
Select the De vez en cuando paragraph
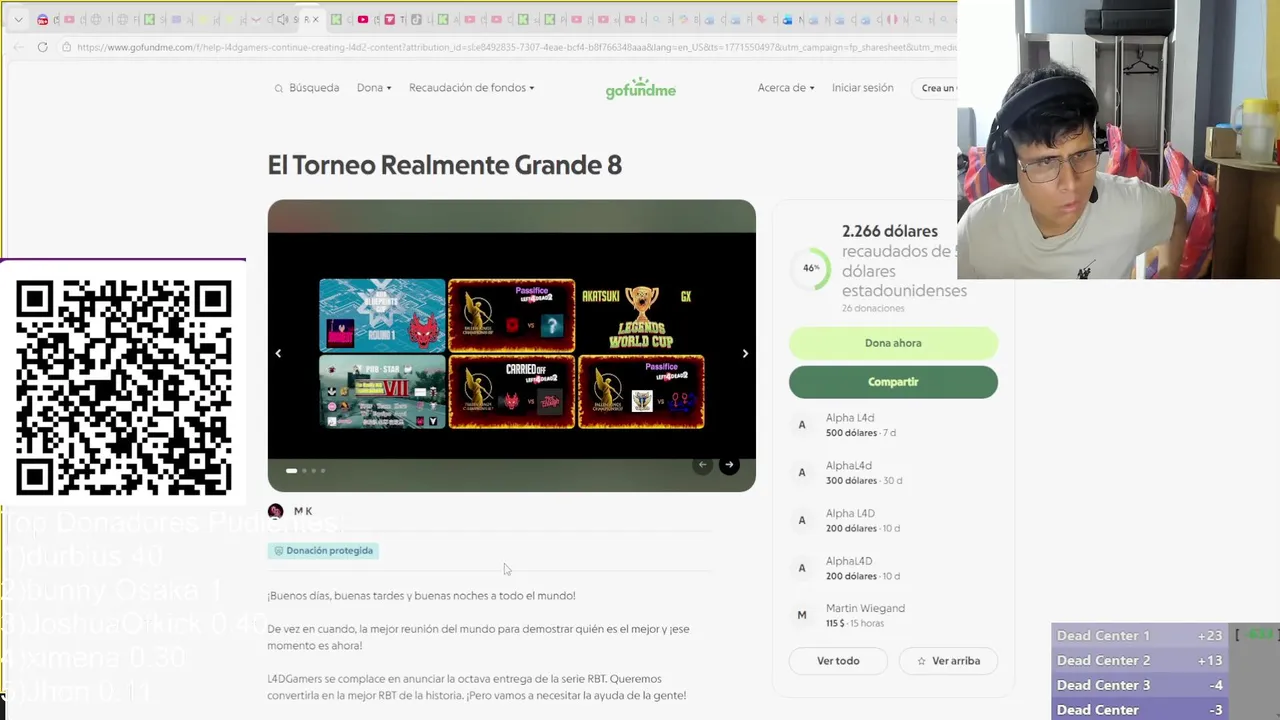point(478,637)
